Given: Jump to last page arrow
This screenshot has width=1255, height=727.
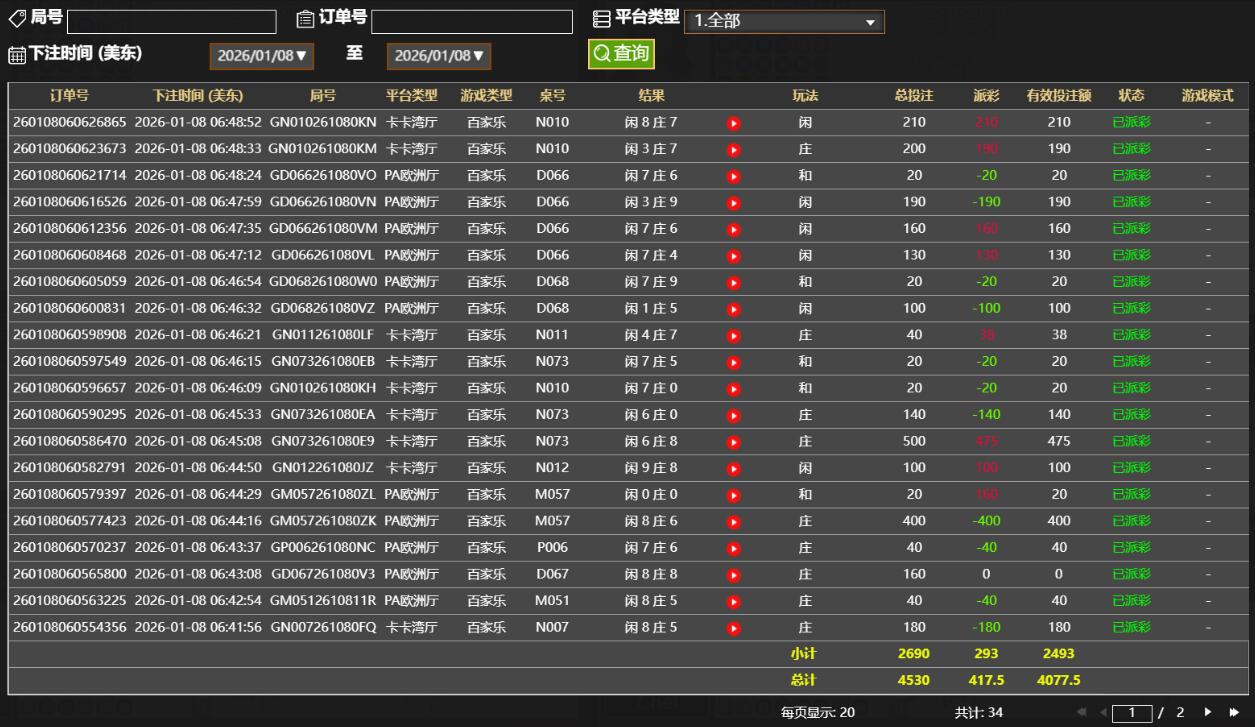Looking at the screenshot, I should [x=1234, y=712].
